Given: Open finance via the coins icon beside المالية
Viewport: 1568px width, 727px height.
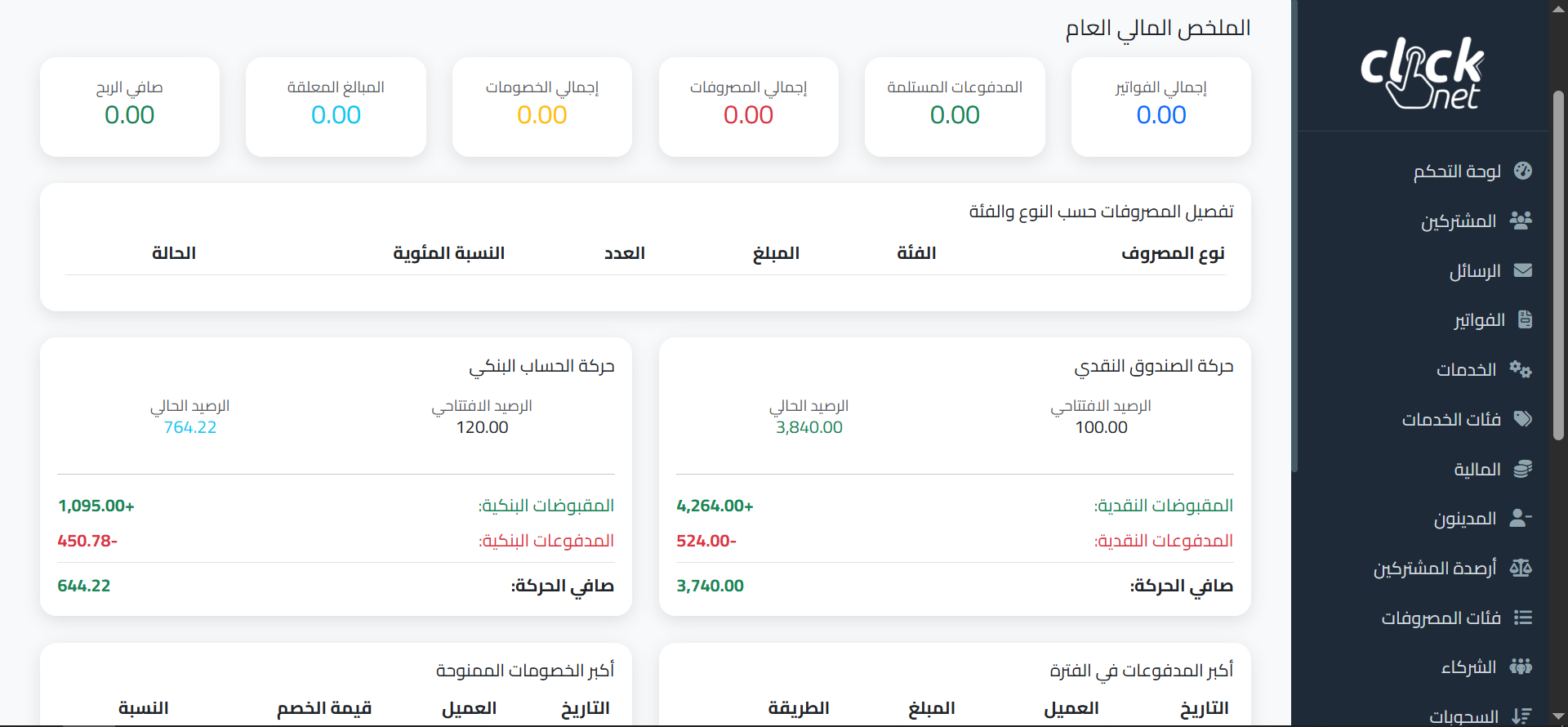Looking at the screenshot, I should (x=1524, y=469).
